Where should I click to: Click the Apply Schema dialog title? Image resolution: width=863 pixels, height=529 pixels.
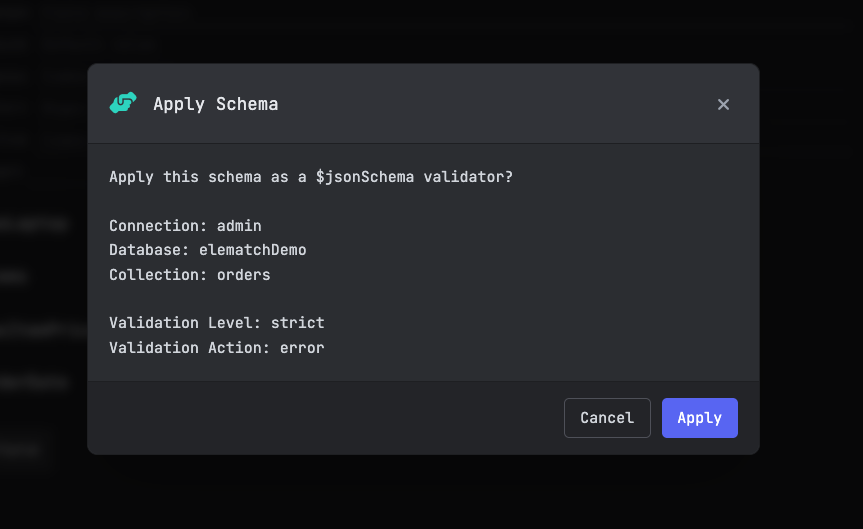coord(215,104)
